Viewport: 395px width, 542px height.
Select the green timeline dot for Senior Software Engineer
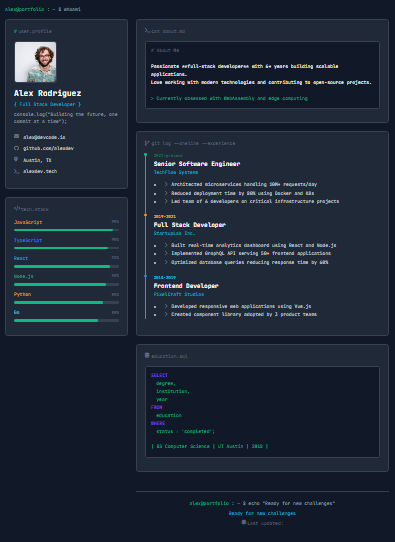pos(145,155)
